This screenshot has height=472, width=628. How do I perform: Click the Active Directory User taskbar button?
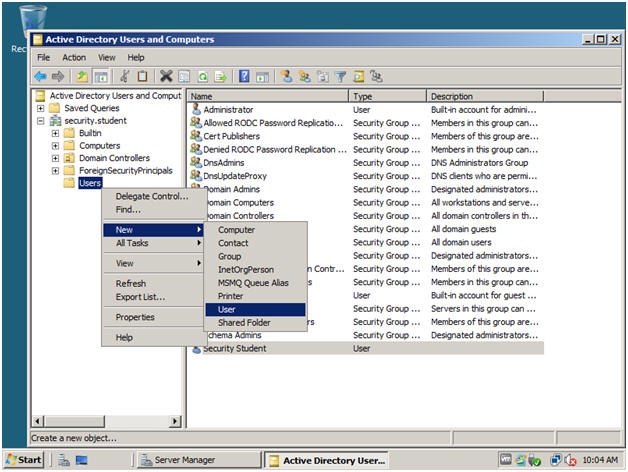(327, 460)
